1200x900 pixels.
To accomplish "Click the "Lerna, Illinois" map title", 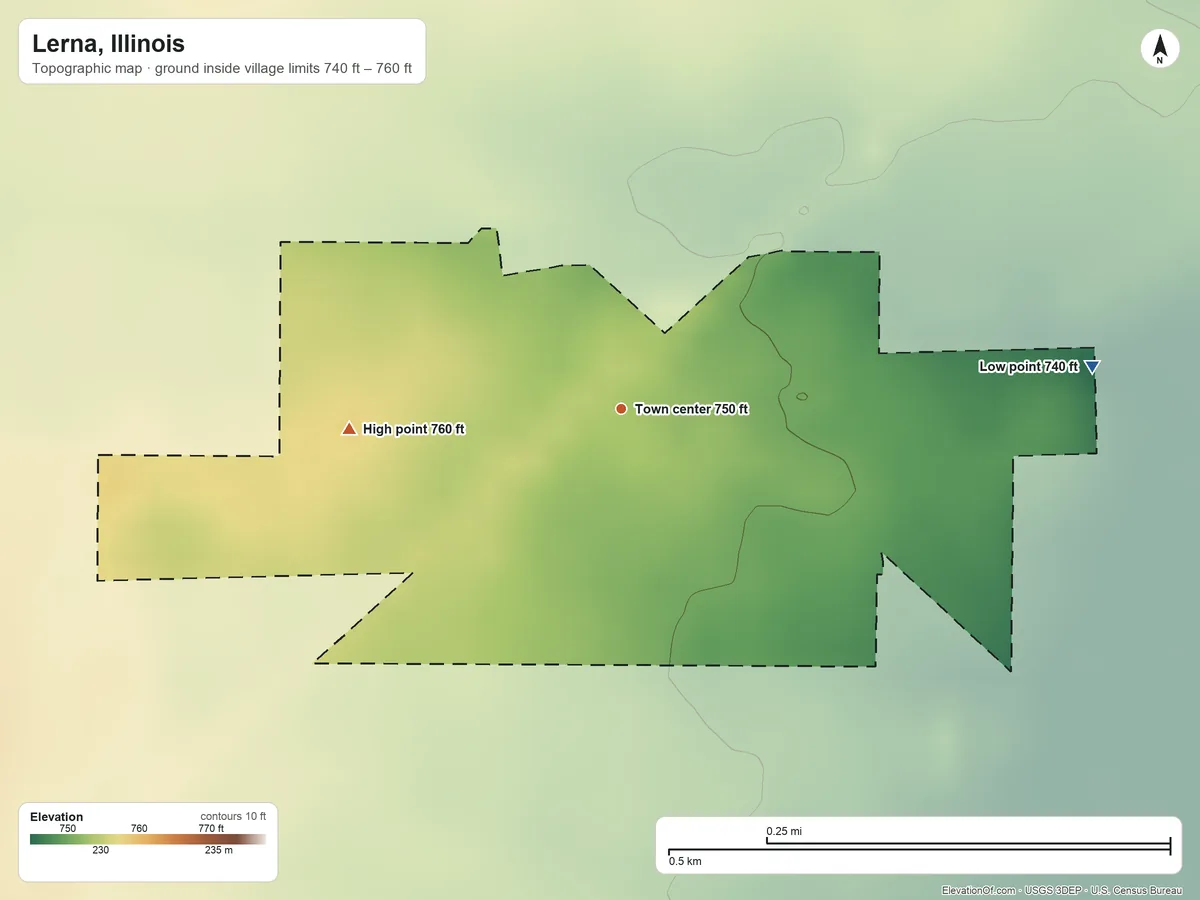I will pos(108,44).
